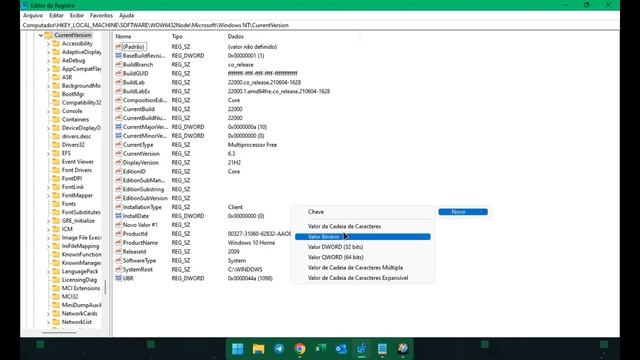Open the Ajuda menu

[x=126, y=16]
